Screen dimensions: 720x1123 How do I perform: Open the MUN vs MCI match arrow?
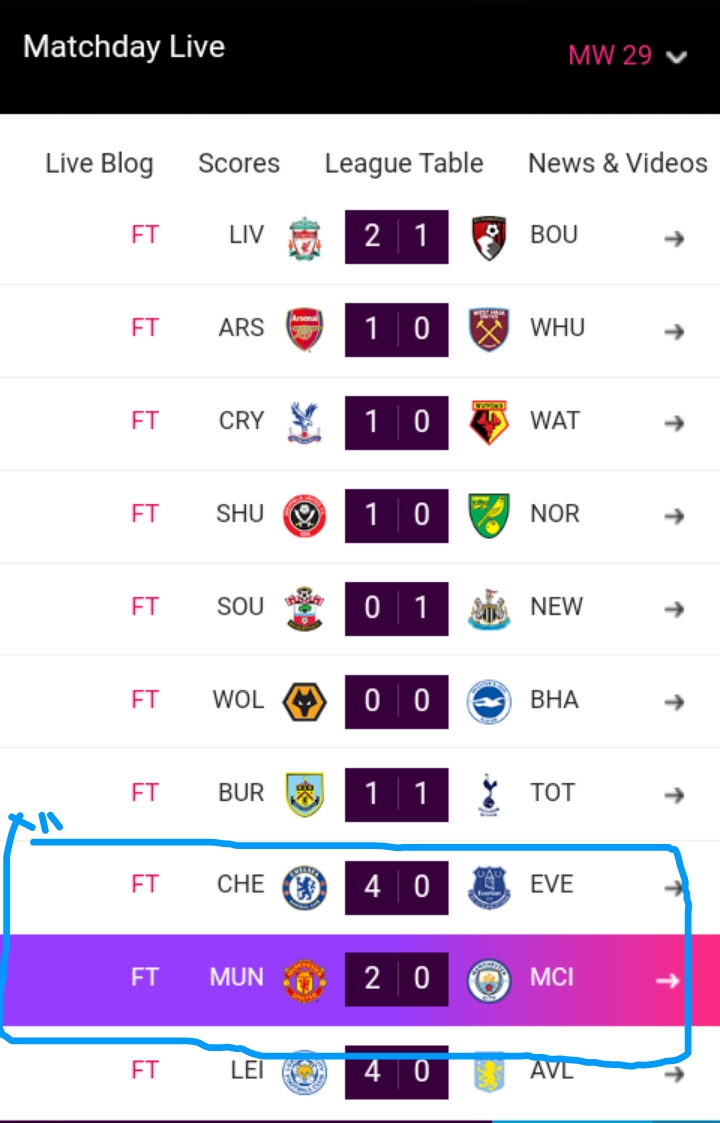667,981
